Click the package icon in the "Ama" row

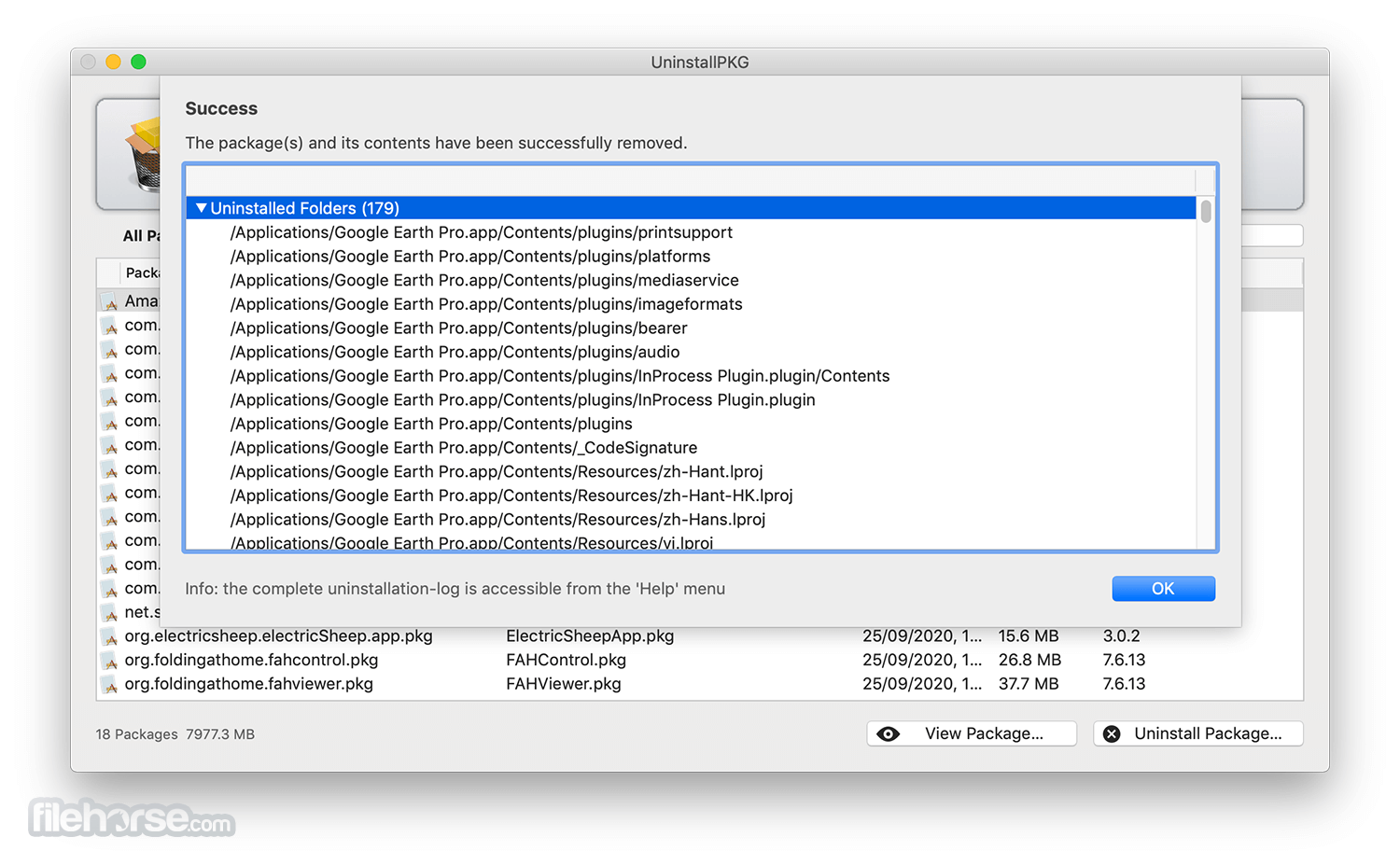110,301
